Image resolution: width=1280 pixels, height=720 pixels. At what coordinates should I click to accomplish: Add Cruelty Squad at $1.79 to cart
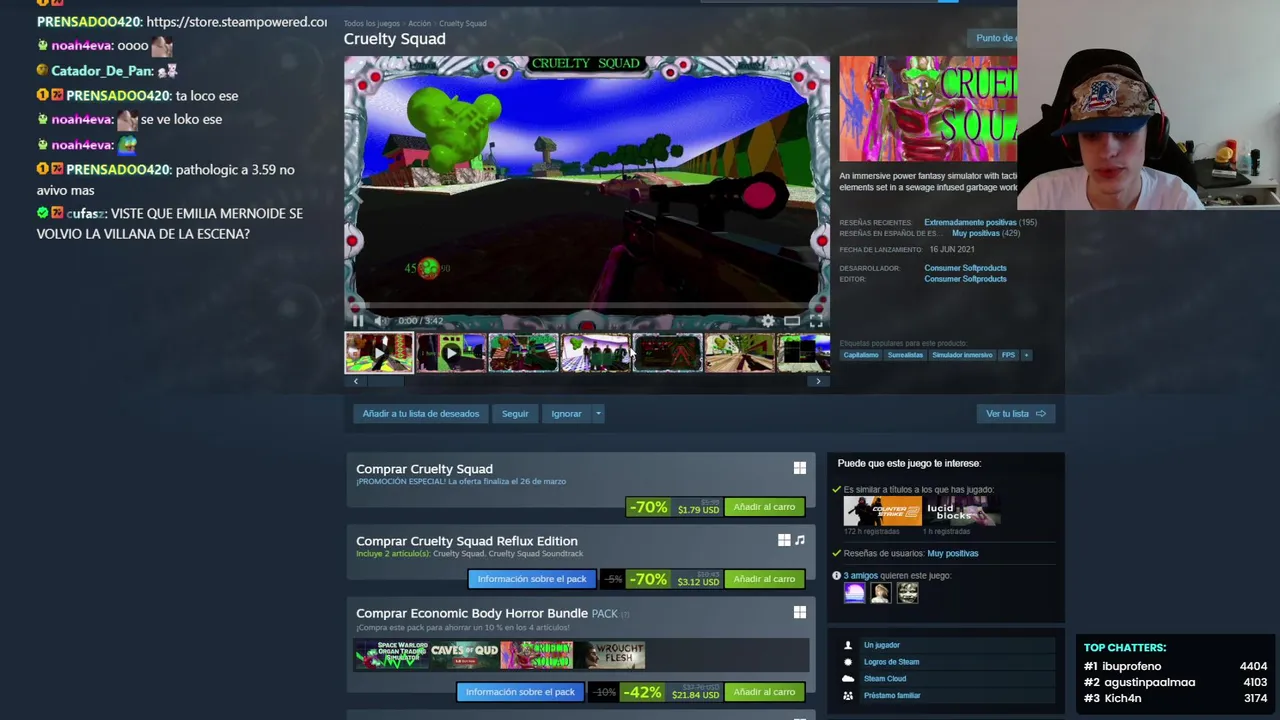pos(764,507)
